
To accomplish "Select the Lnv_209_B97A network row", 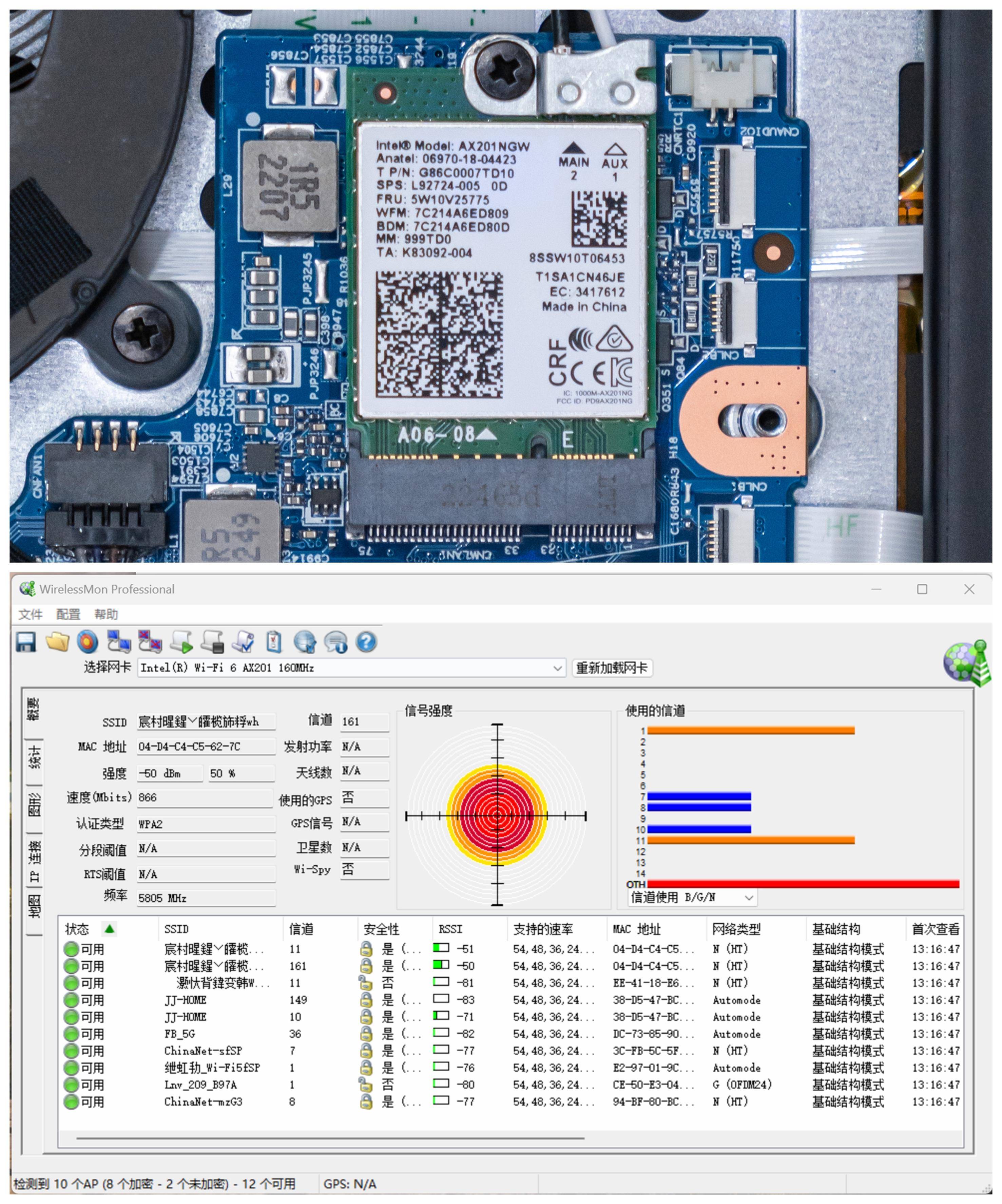I will [511, 1085].
